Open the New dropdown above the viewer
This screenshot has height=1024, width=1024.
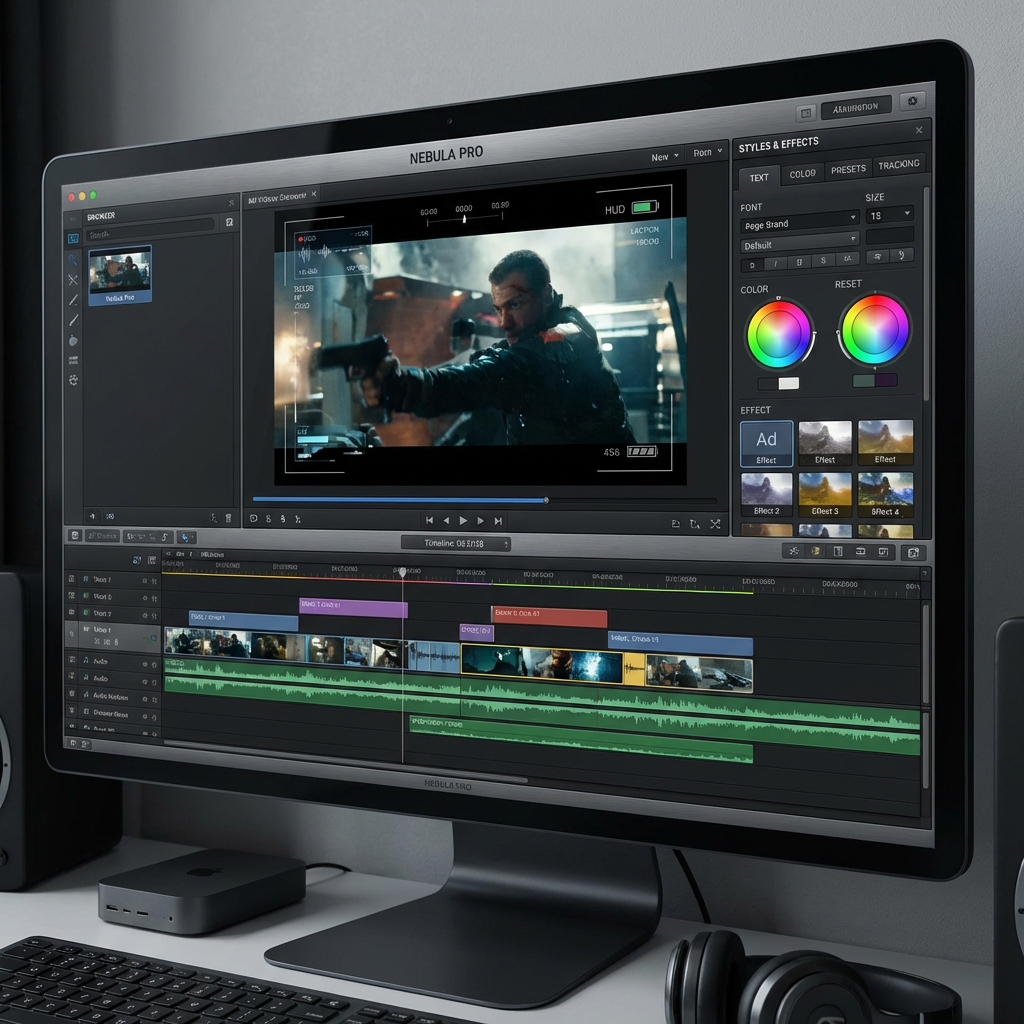(665, 157)
